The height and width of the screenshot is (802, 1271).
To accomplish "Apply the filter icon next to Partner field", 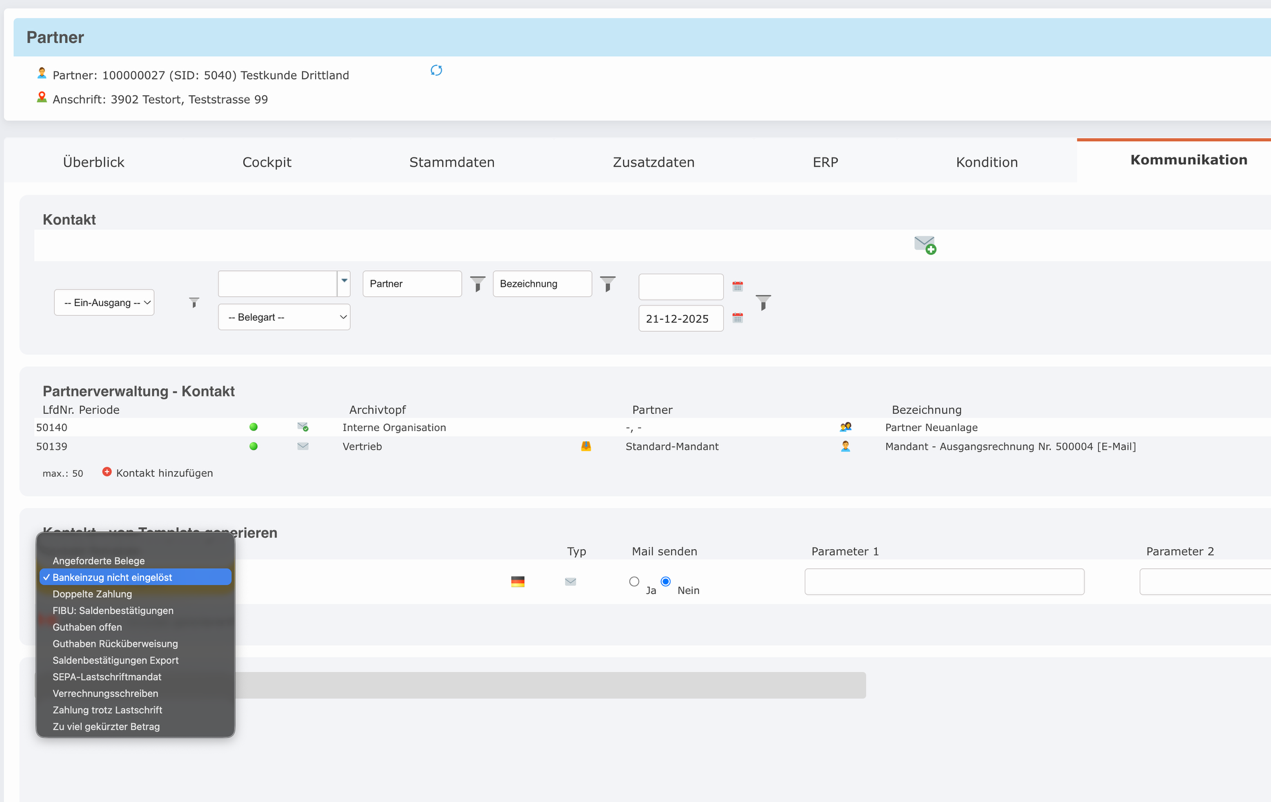I will [478, 285].
